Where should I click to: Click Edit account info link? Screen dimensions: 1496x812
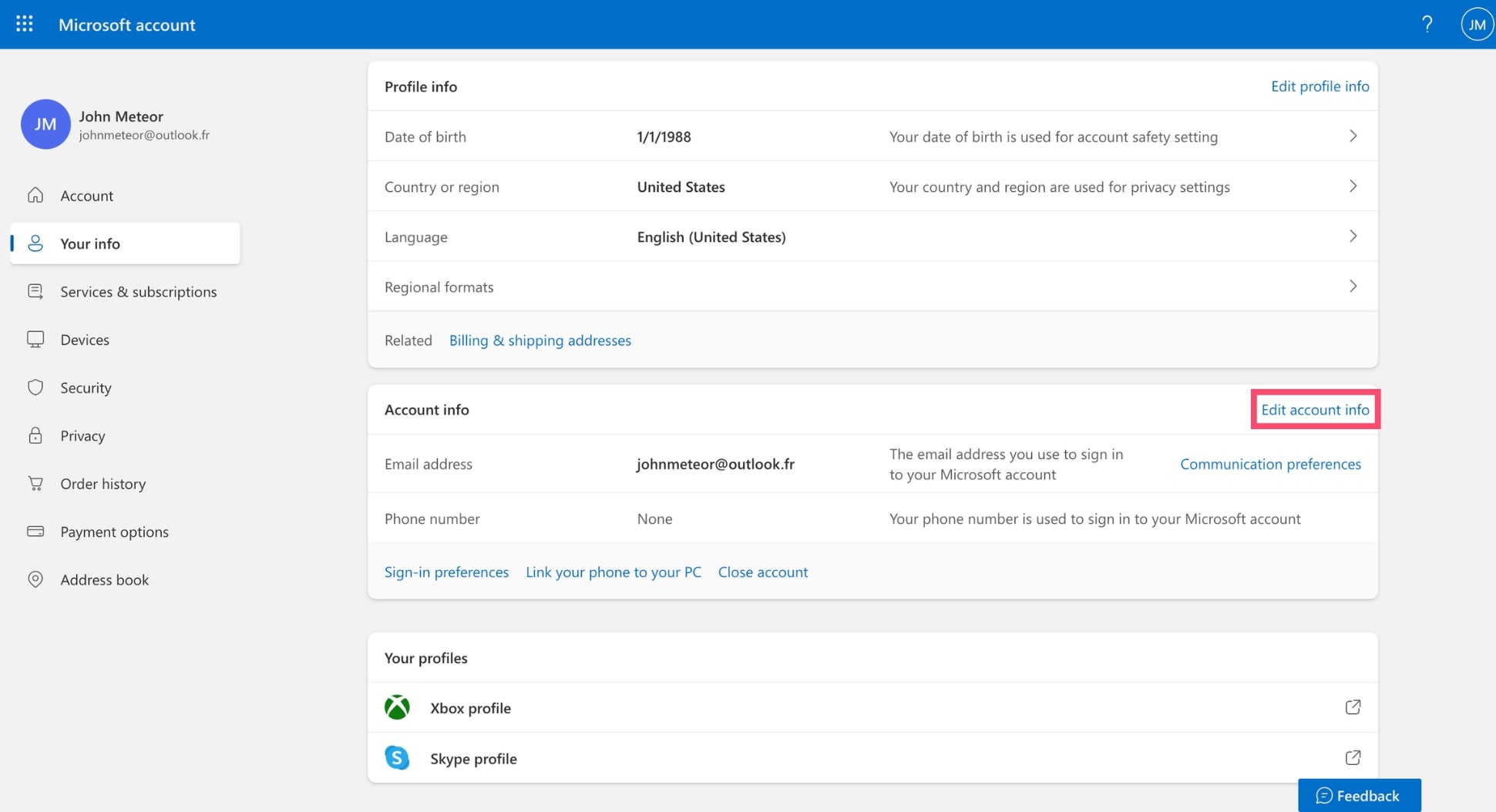pos(1315,410)
